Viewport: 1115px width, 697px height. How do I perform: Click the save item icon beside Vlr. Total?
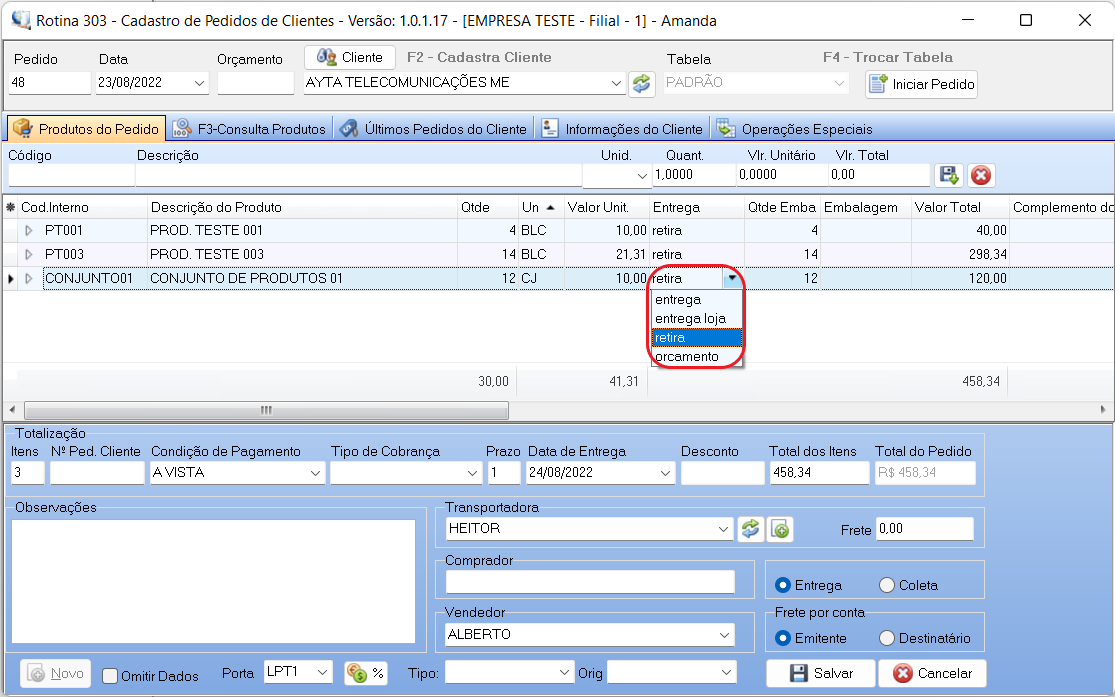click(x=949, y=175)
